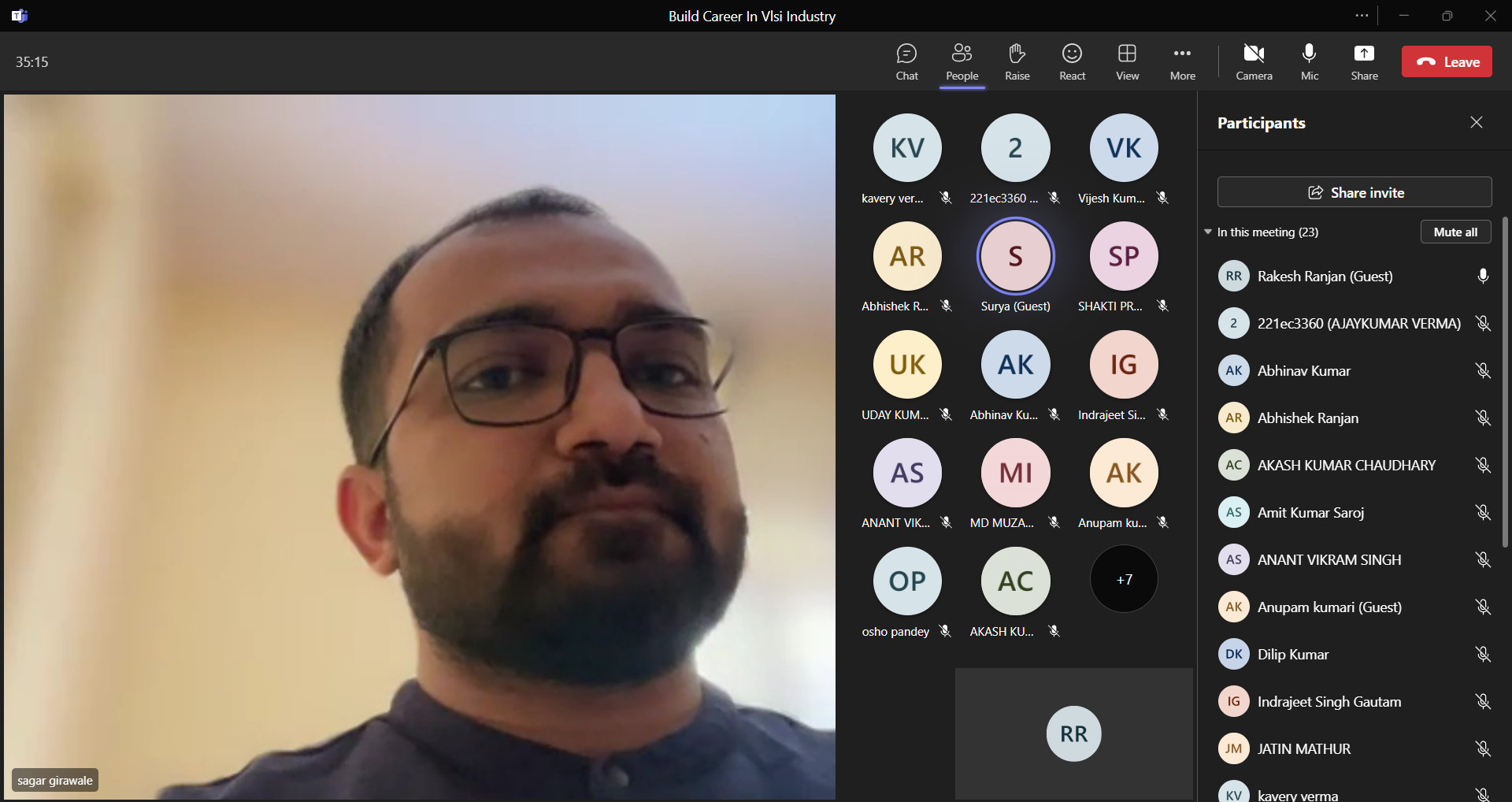The width and height of the screenshot is (1512, 802).
Task: Close the Participants panel
Action: (x=1476, y=122)
